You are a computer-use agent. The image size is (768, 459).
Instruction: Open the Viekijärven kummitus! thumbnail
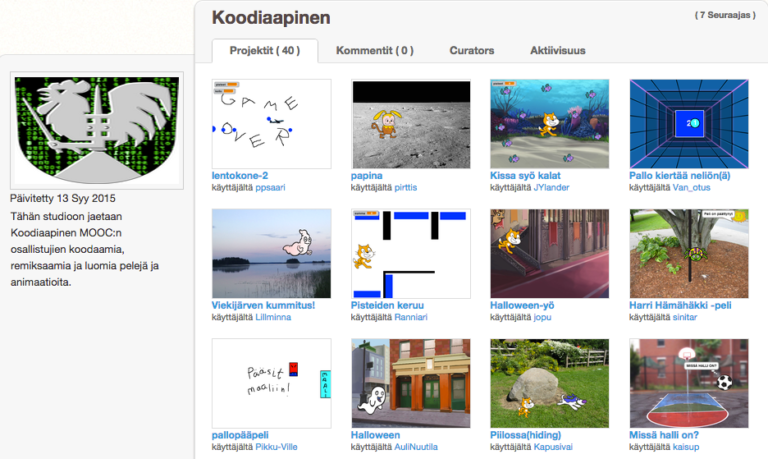pyautogui.click(x=271, y=254)
